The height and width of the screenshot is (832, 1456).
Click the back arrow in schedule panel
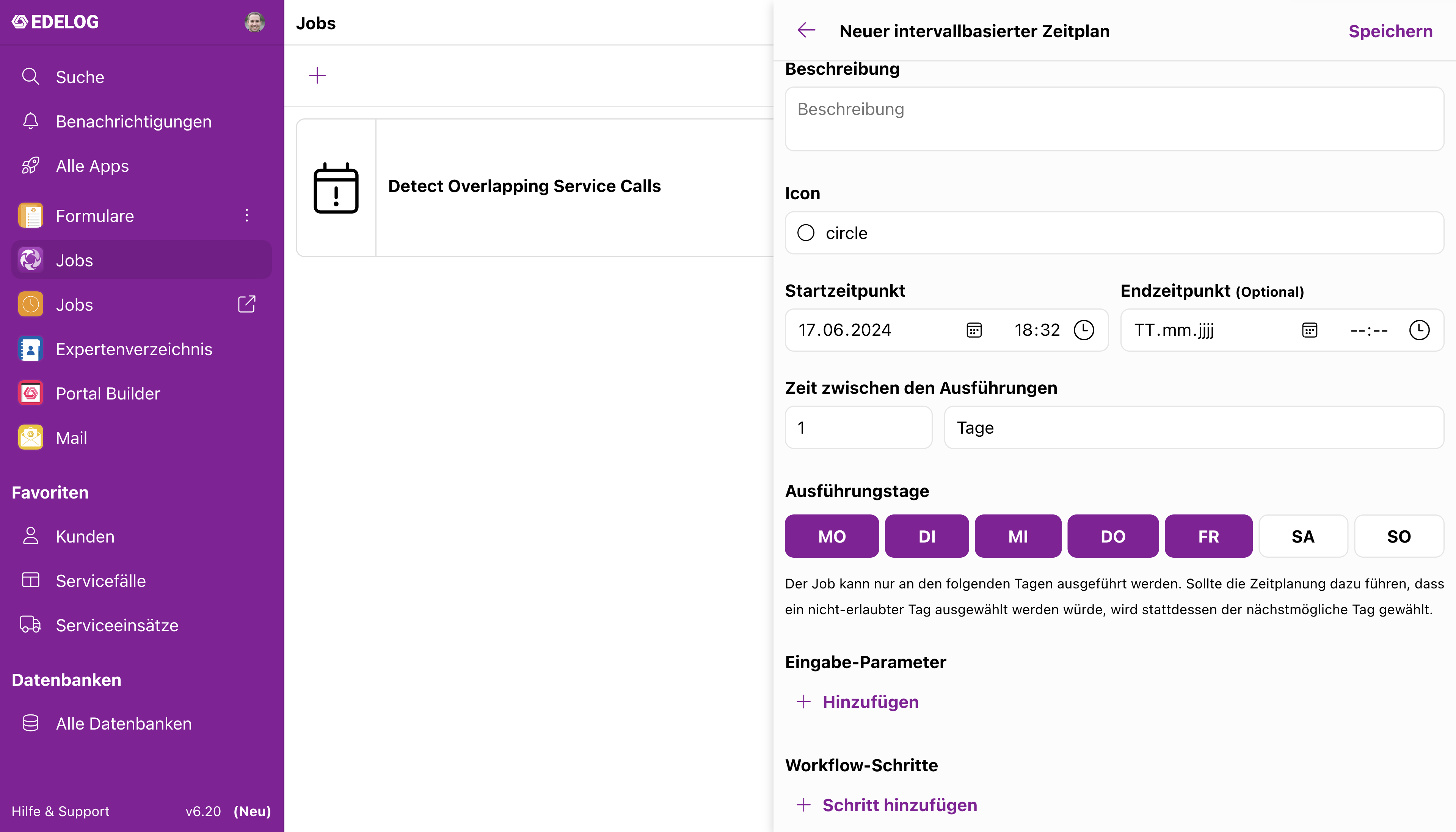[x=806, y=30]
